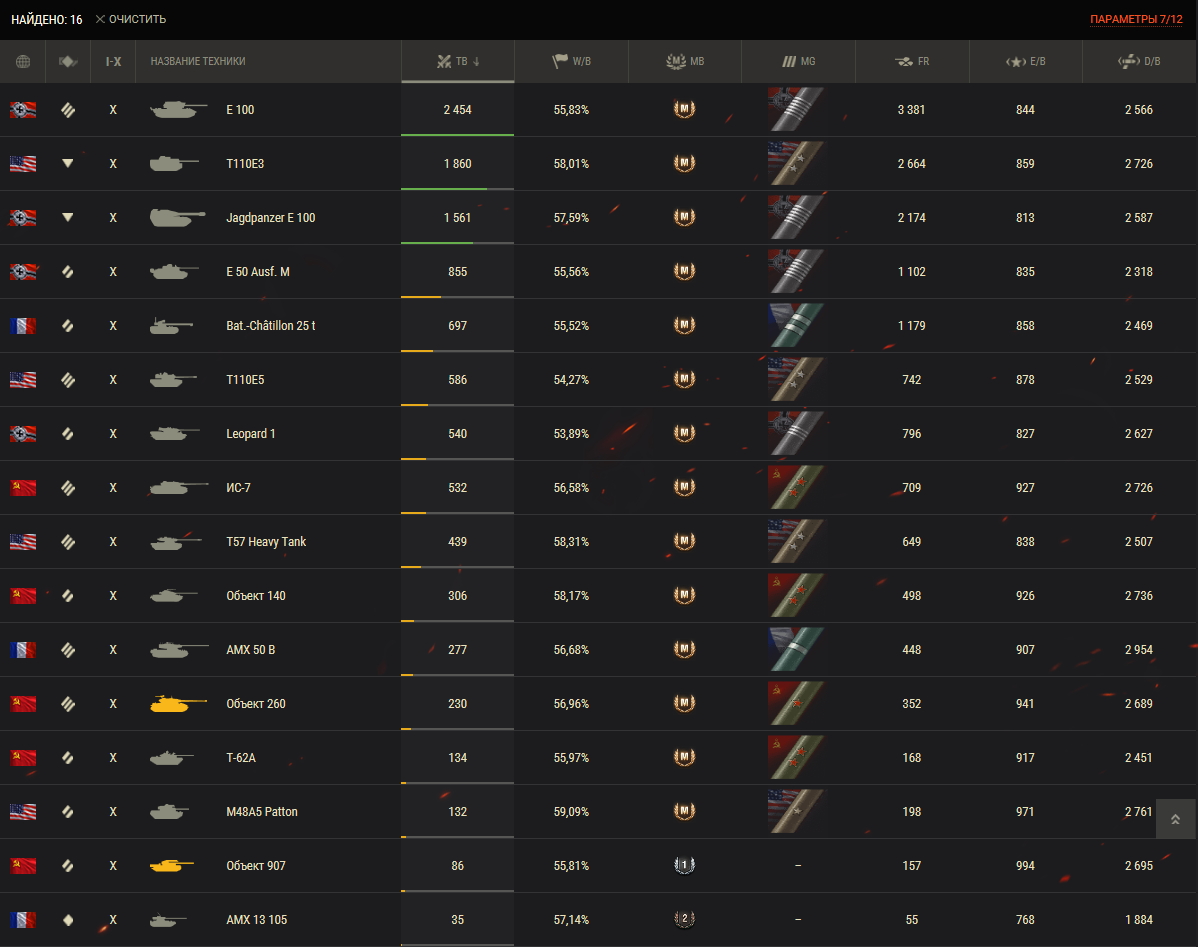The image size is (1198, 947).
Task: Click Объект 907 first class badge
Action: (685, 865)
